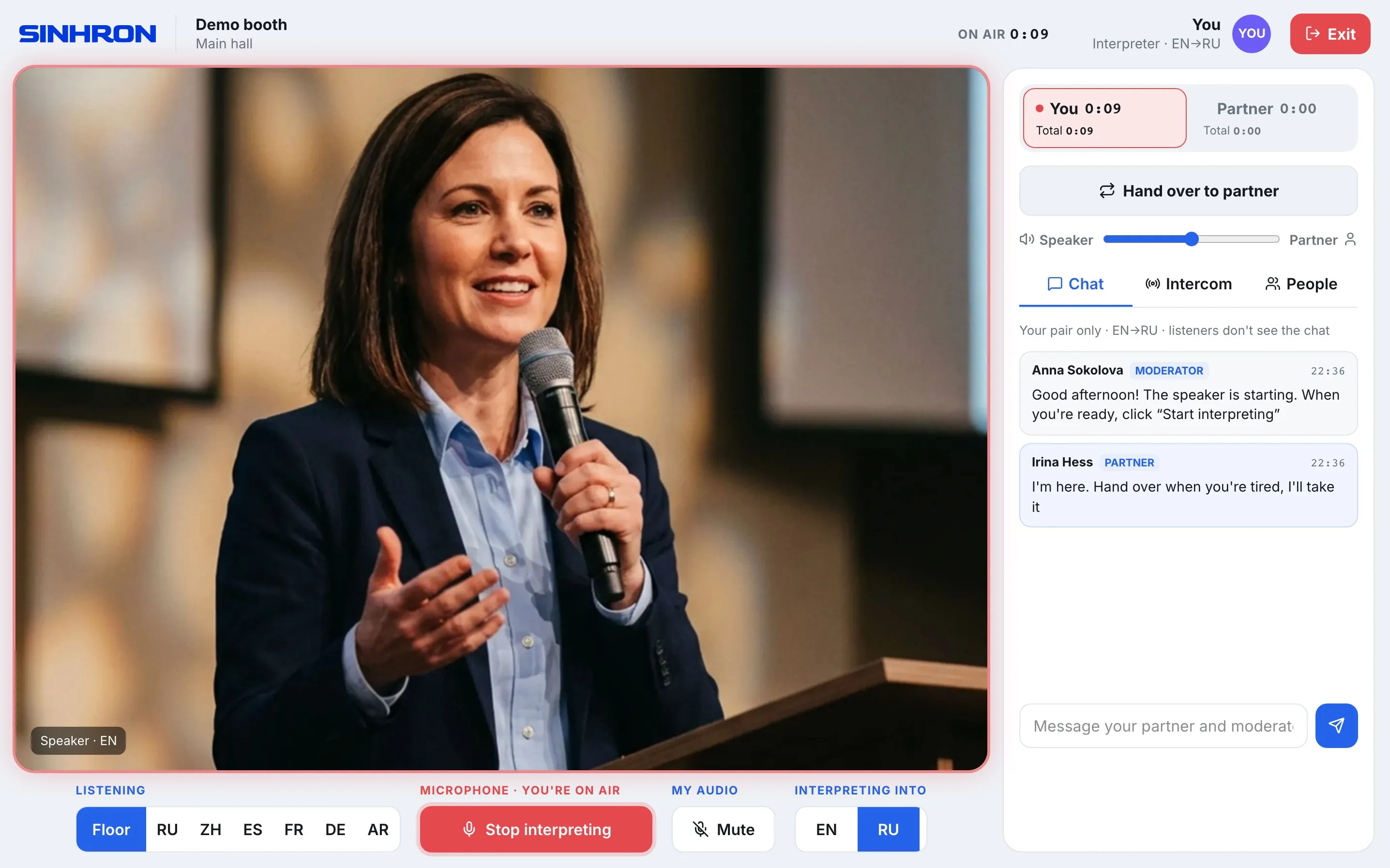Set interpreting into EN
The width and height of the screenshot is (1390, 868).
[x=826, y=829]
